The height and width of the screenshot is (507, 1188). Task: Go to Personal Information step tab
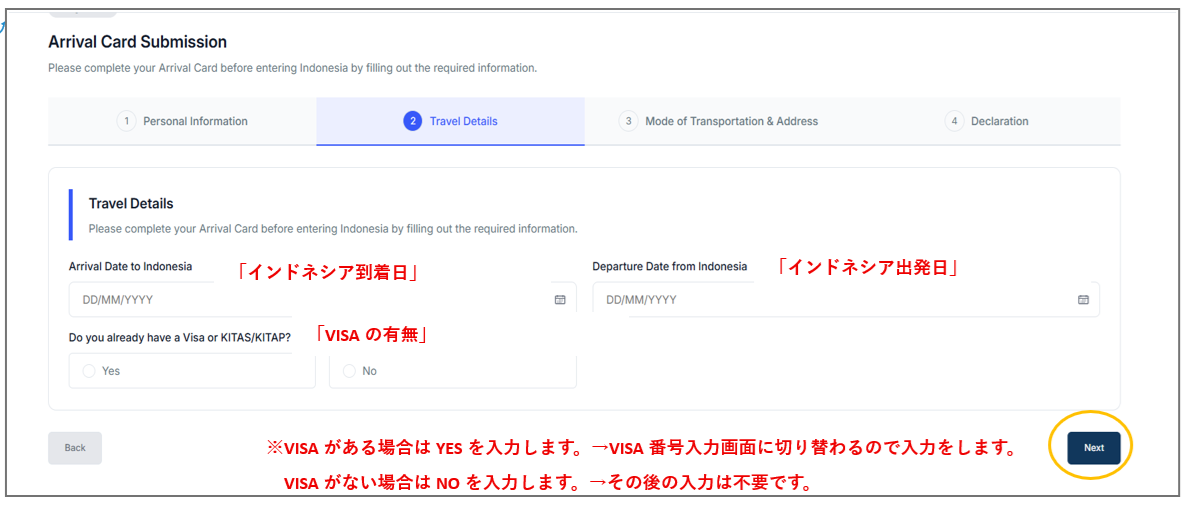coord(182,121)
